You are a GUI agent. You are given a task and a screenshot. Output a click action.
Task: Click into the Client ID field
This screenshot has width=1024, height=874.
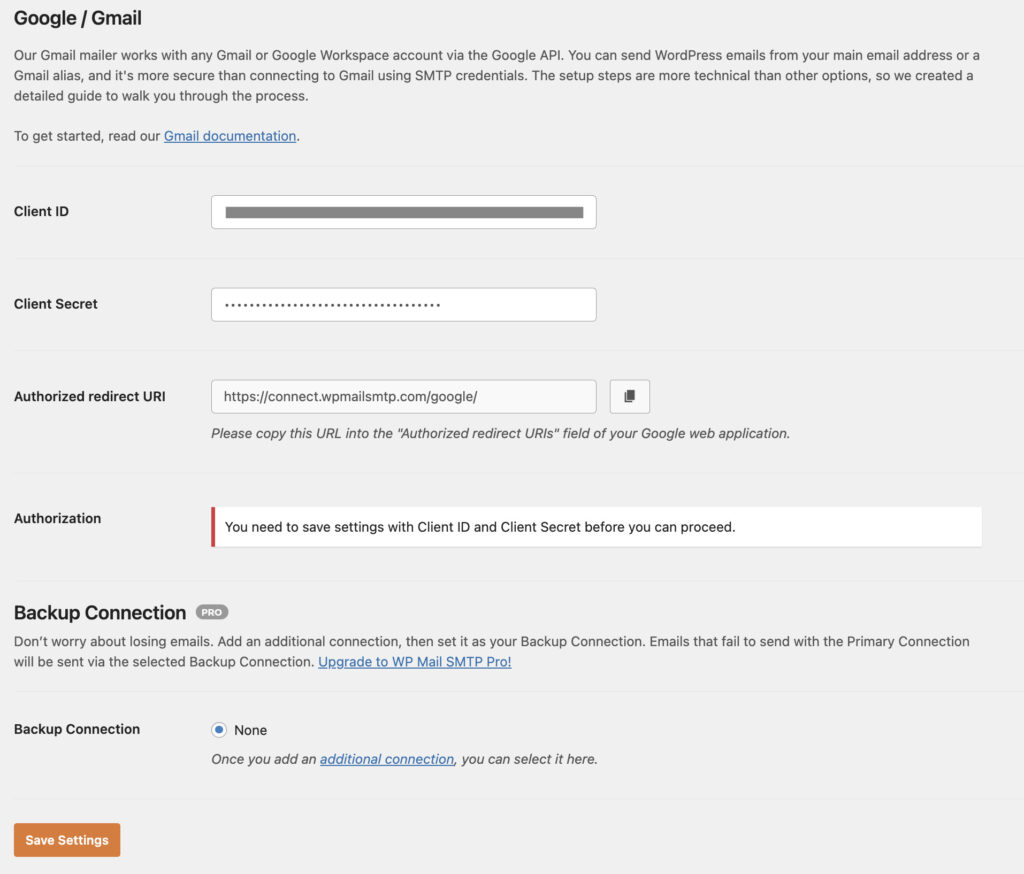pyautogui.click(x=403, y=211)
